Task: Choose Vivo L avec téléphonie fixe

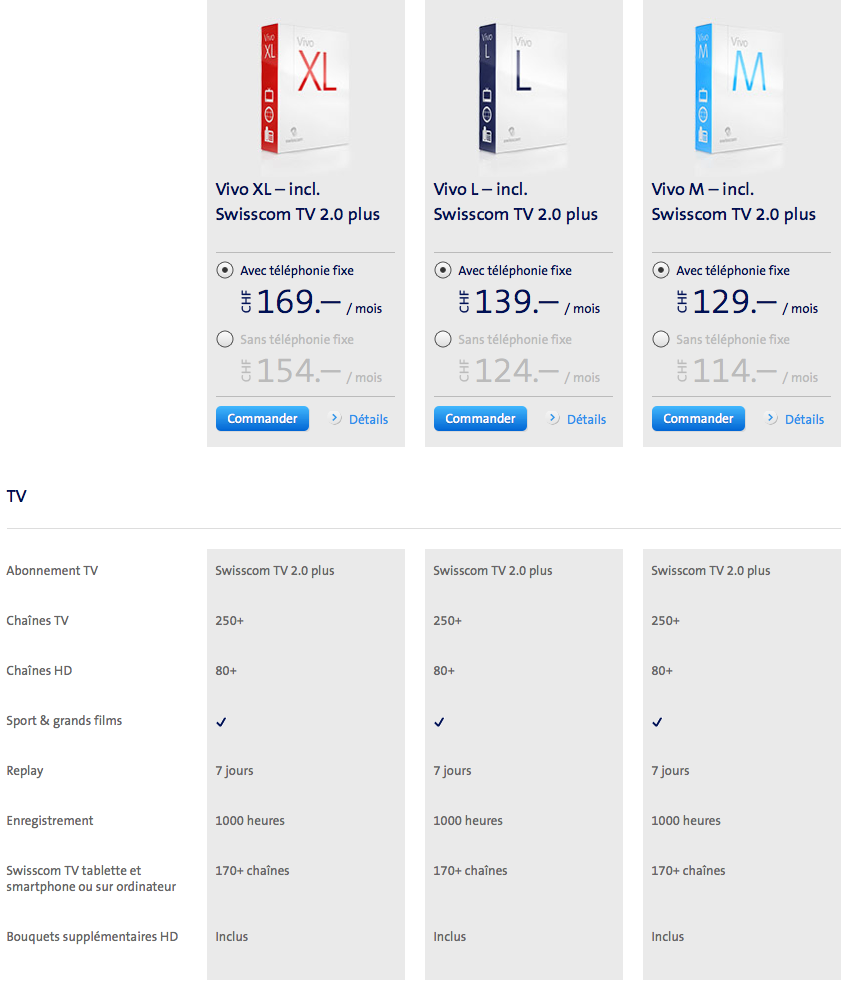Action: click(x=443, y=270)
